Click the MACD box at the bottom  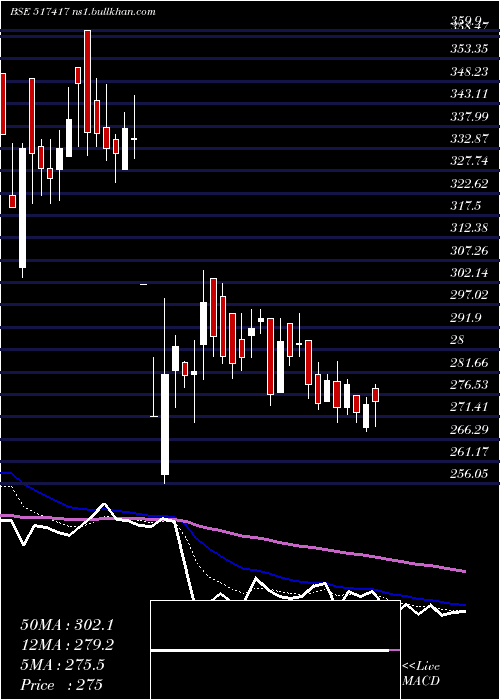click(x=275, y=650)
